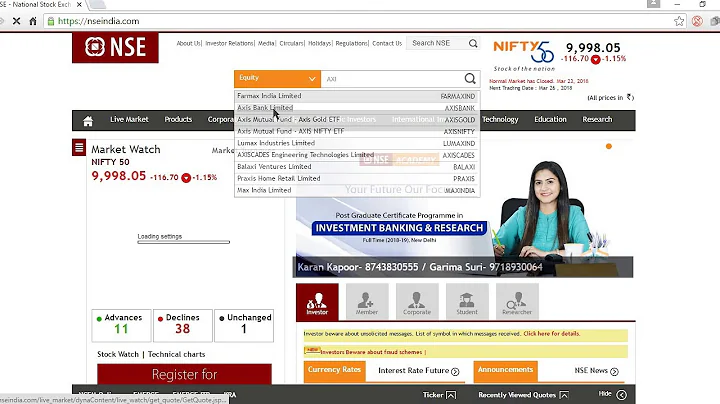Choose Axis Mutual Fund - AXIS NIFTY ETF
This screenshot has width=720, height=404.
356,131
